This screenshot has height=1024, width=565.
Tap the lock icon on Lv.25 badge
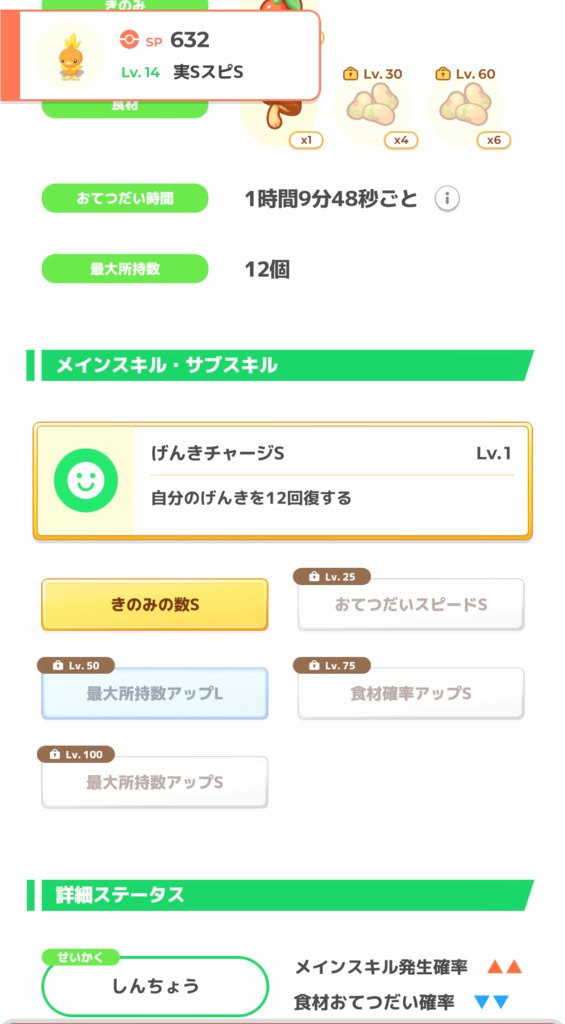pyautogui.click(x=313, y=577)
